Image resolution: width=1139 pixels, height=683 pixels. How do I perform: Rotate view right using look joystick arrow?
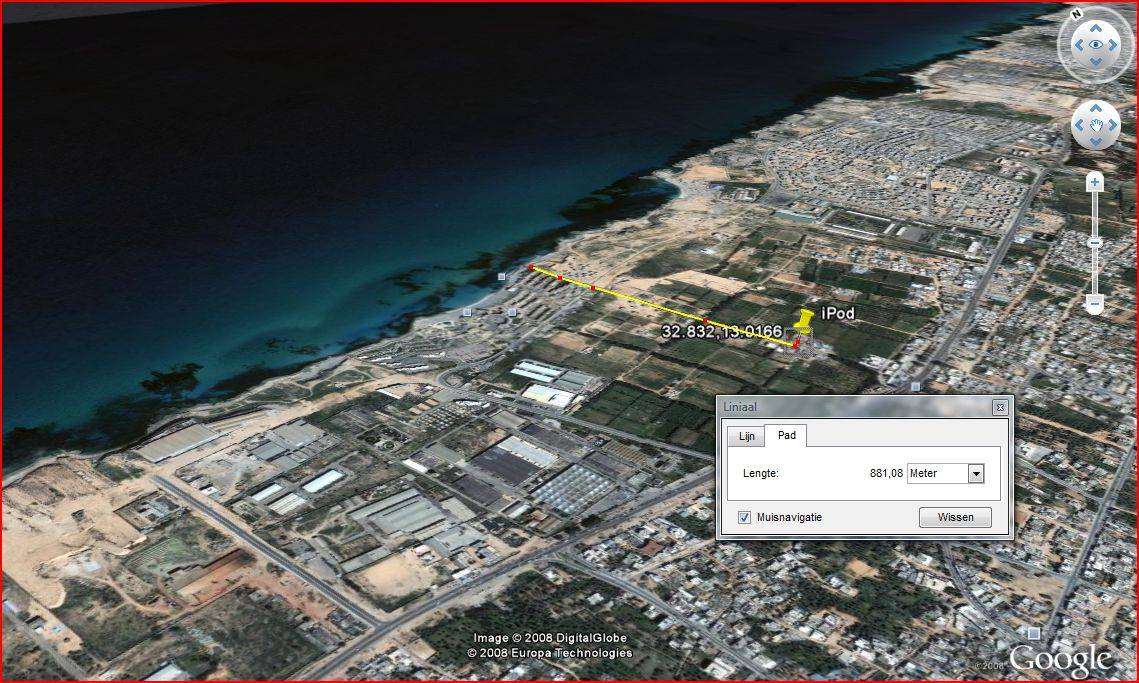[1115, 45]
